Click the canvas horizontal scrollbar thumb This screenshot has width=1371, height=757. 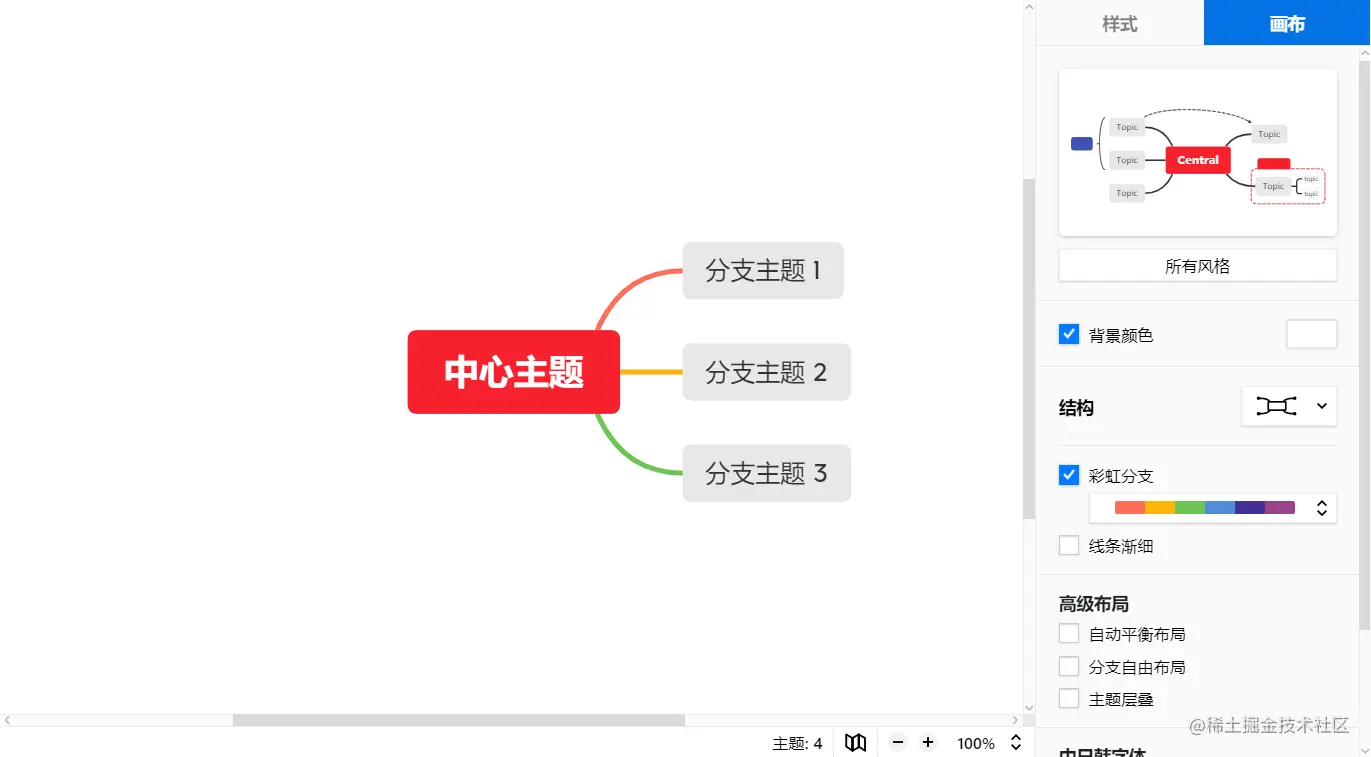[459, 720]
